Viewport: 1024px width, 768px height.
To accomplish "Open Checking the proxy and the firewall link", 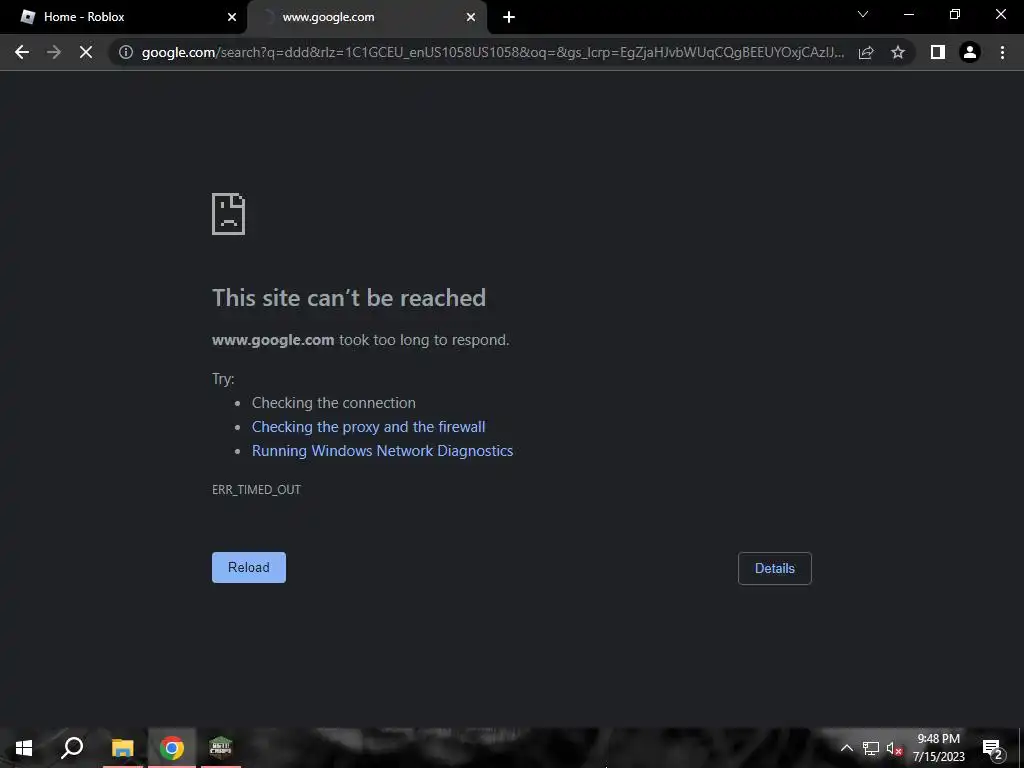I will [368, 427].
